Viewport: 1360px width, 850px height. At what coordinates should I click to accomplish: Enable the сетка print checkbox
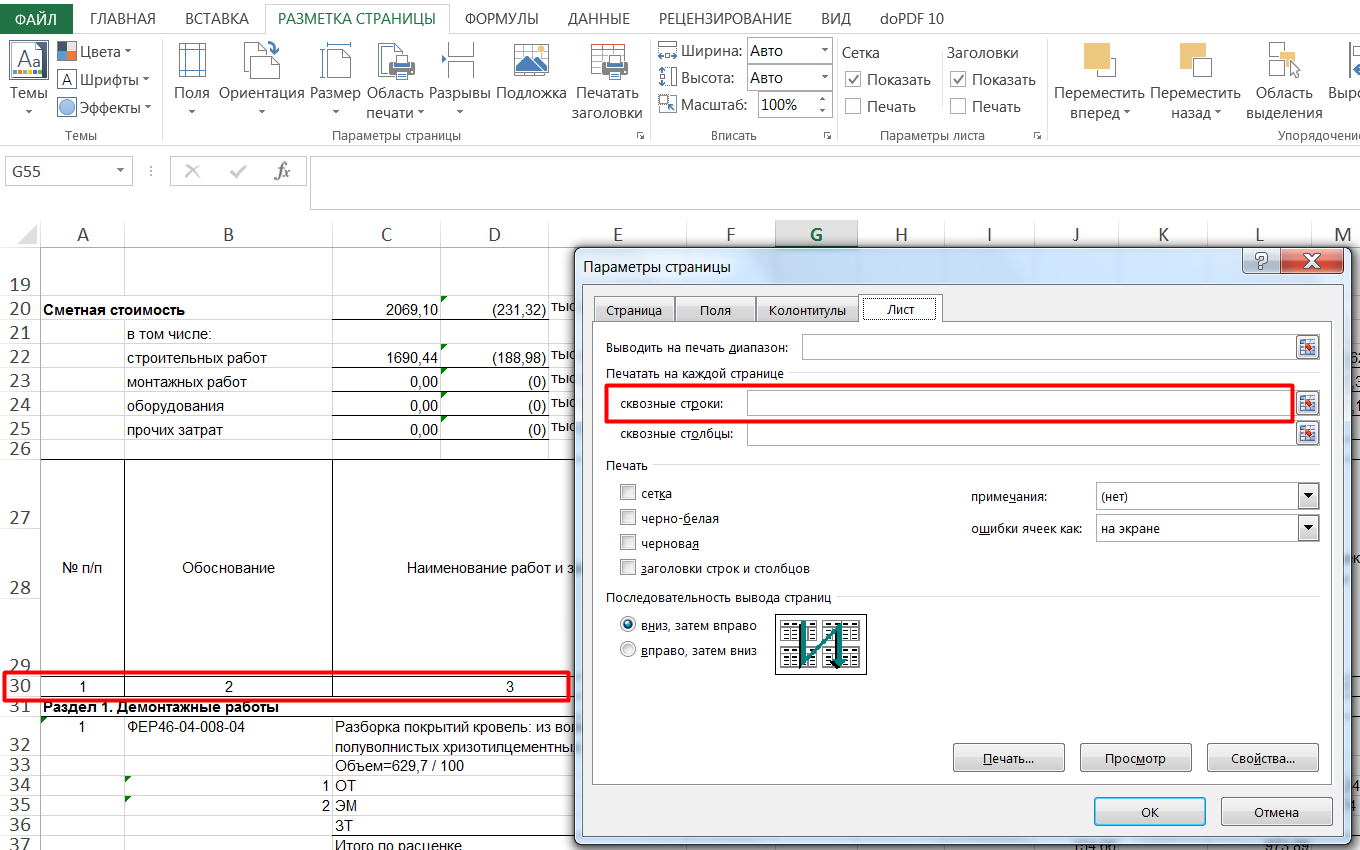pos(628,492)
